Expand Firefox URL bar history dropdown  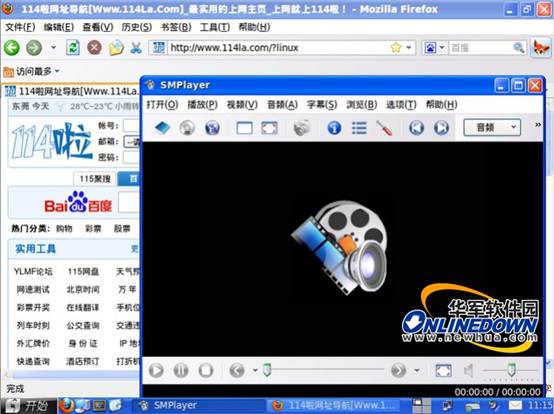[409, 47]
